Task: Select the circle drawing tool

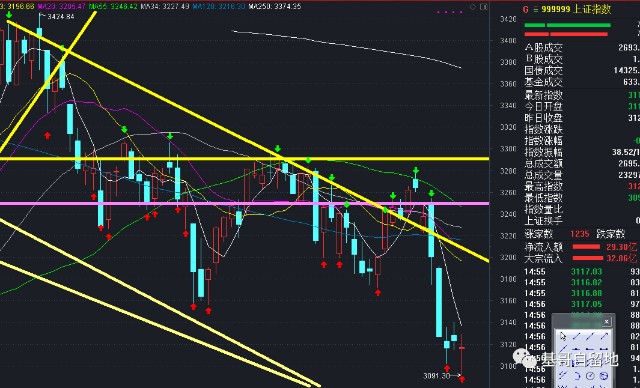Action: coord(590,376)
